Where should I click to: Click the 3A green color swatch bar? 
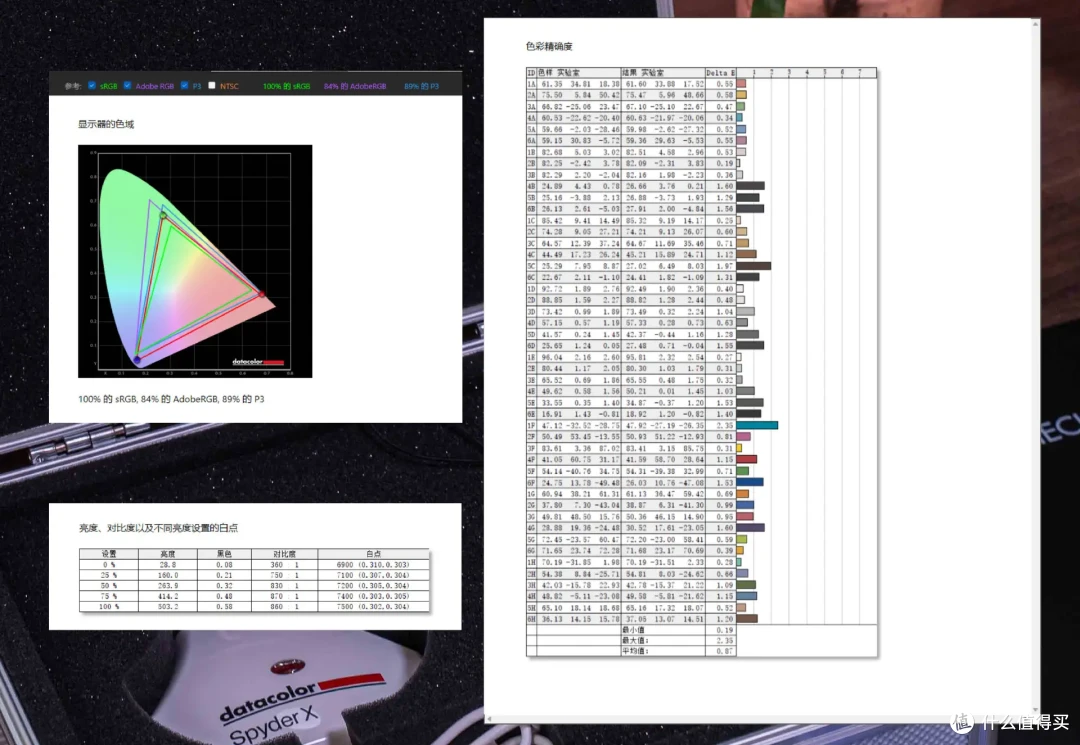[740, 106]
